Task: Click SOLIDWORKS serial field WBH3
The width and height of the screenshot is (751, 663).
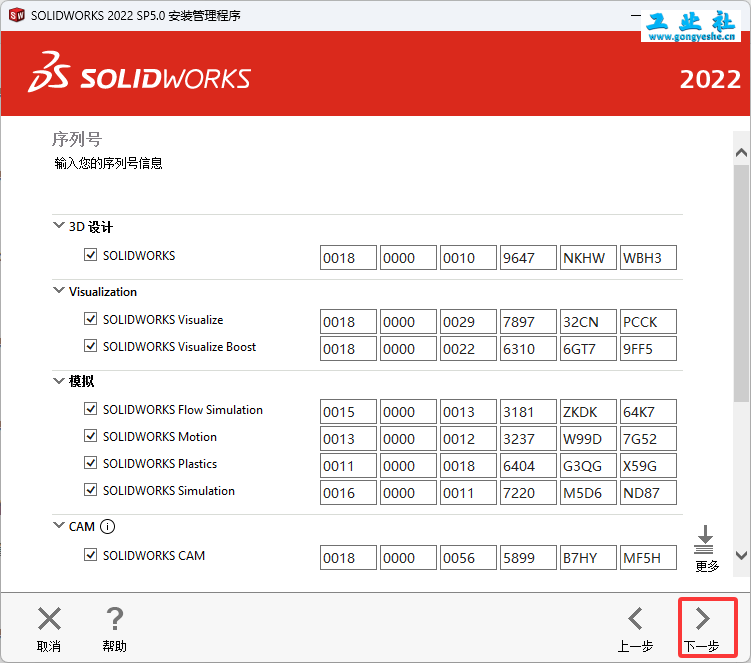Action: [x=648, y=258]
